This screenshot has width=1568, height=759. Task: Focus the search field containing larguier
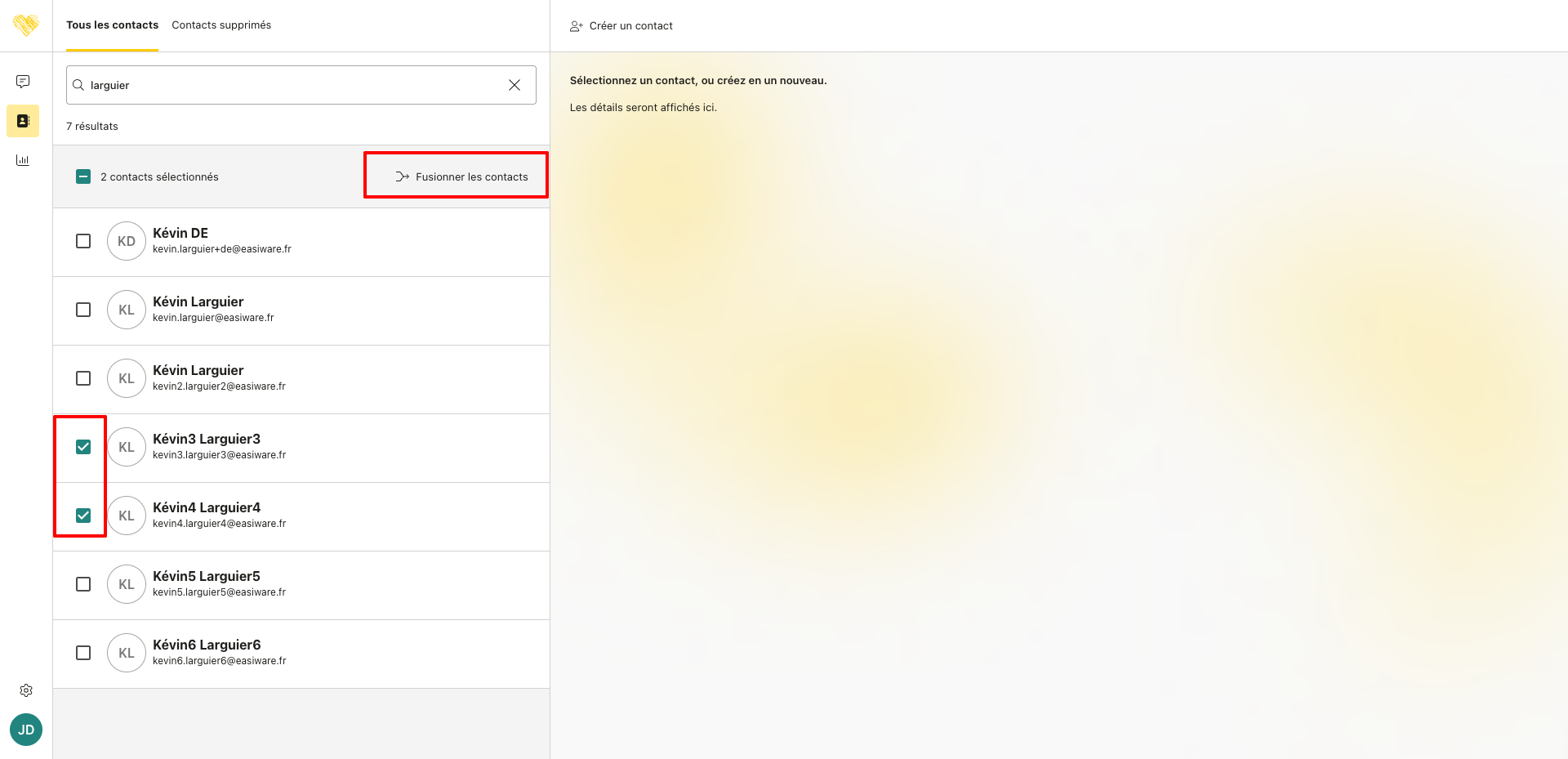[x=294, y=85]
